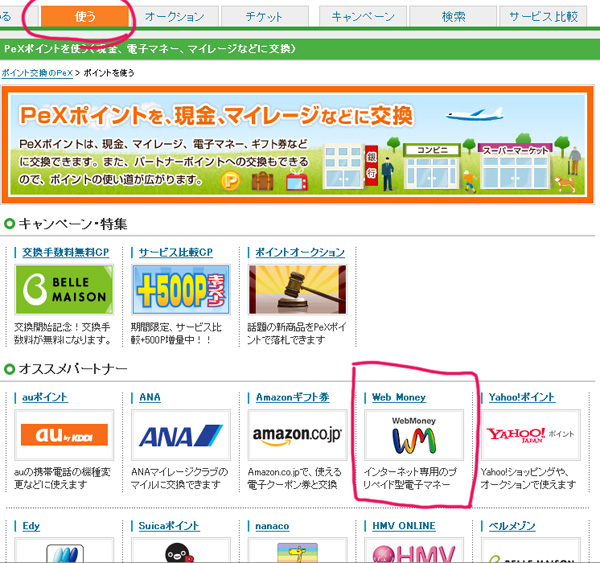Open the オークション tab
This screenshot has width=600, height=563.
coord(174,16)
